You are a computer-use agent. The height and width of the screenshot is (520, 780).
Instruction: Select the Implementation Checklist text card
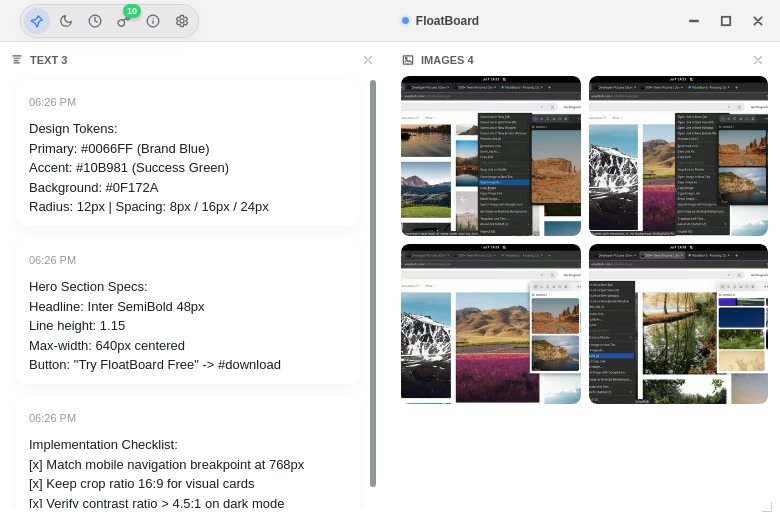(x=188, y=453)
